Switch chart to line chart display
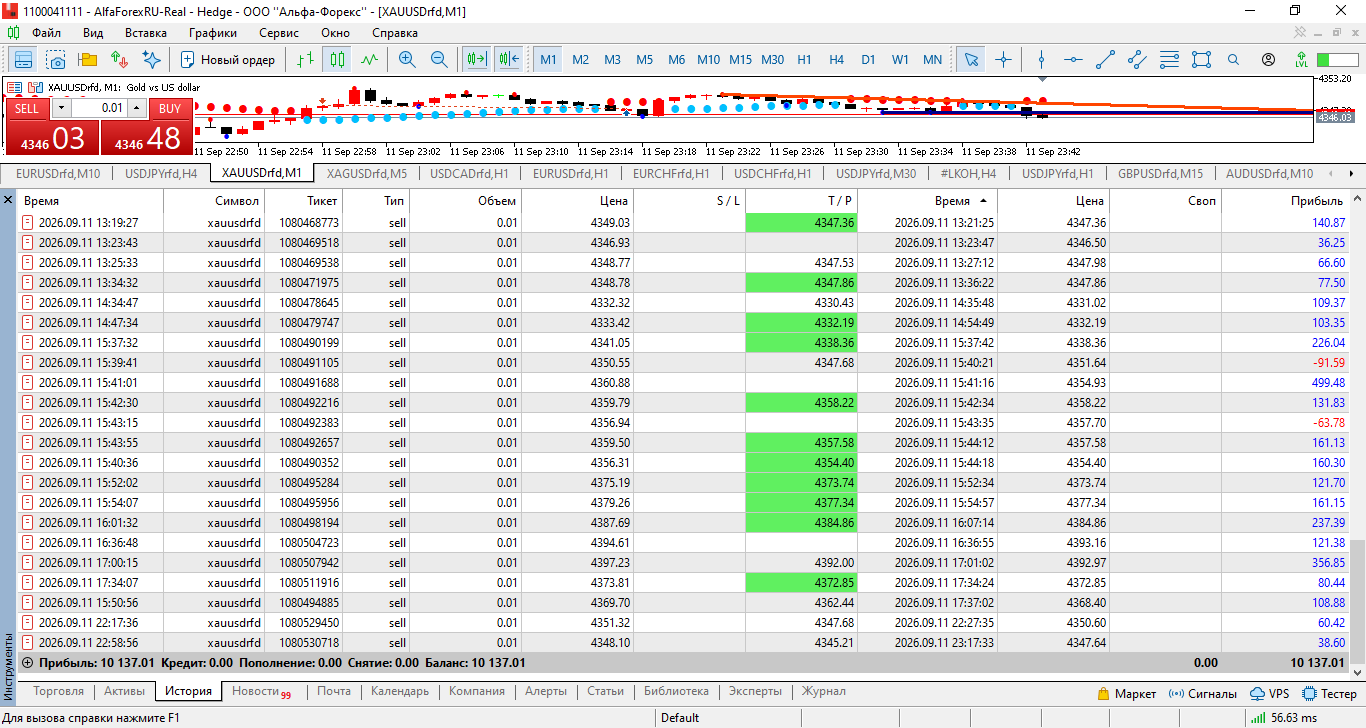Image resolution: width=1366 pixels, height=728 pixels. pos(369,59)
